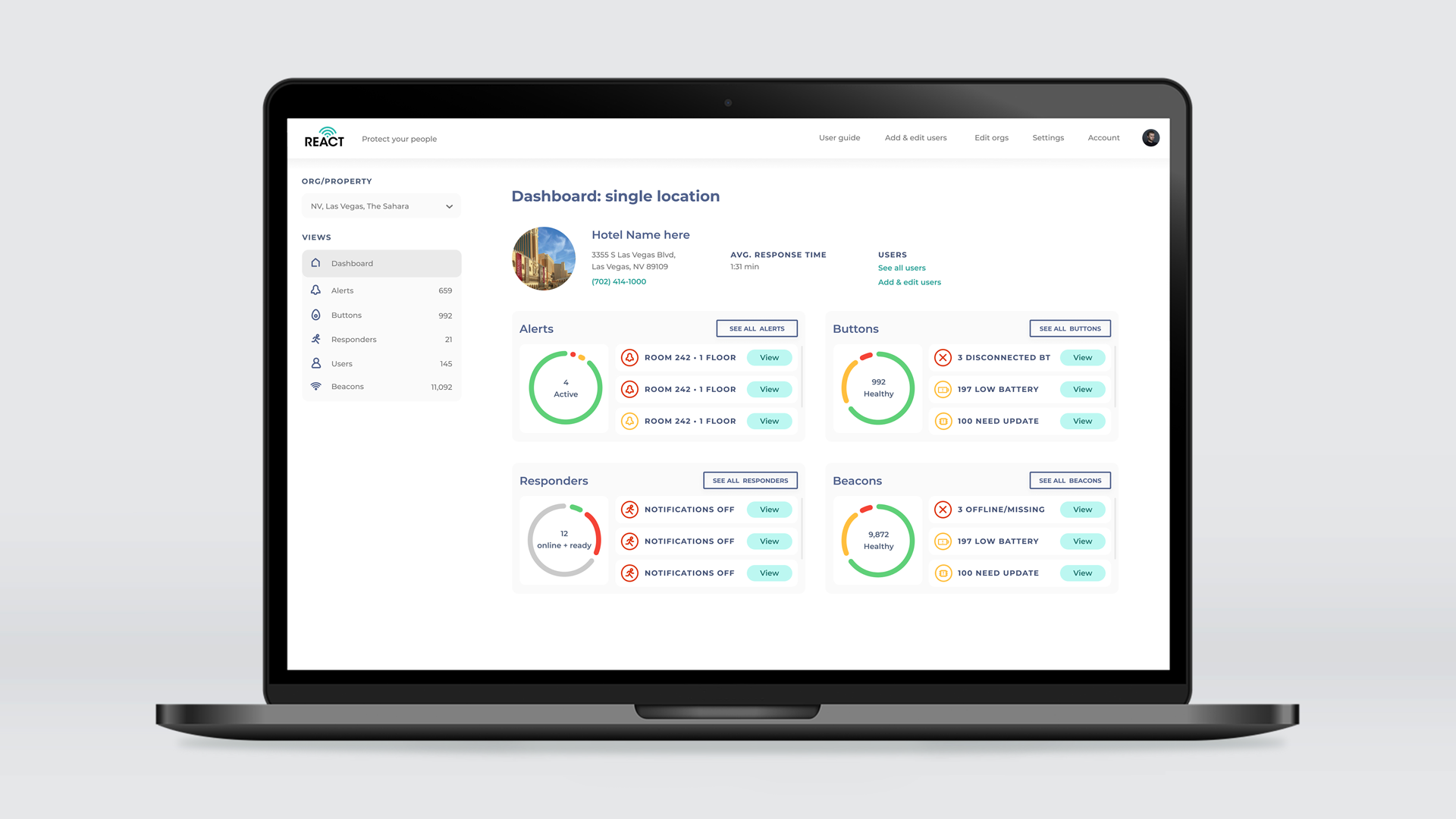1456x819 pixels.
Task: Open the org/property selector dropdown
Action: (x=381, y=206)
